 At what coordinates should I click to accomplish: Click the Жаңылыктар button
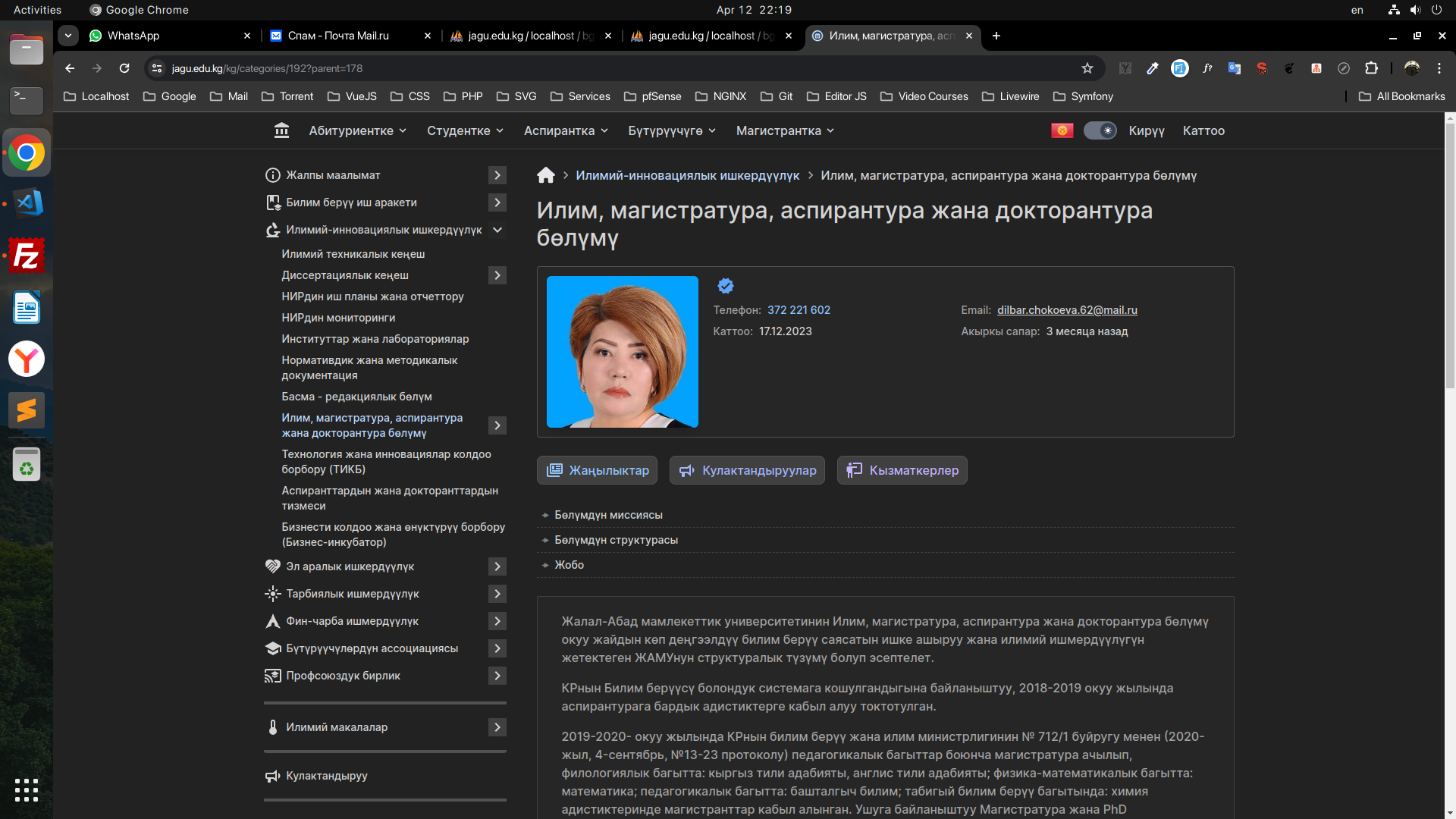point(597,470)
